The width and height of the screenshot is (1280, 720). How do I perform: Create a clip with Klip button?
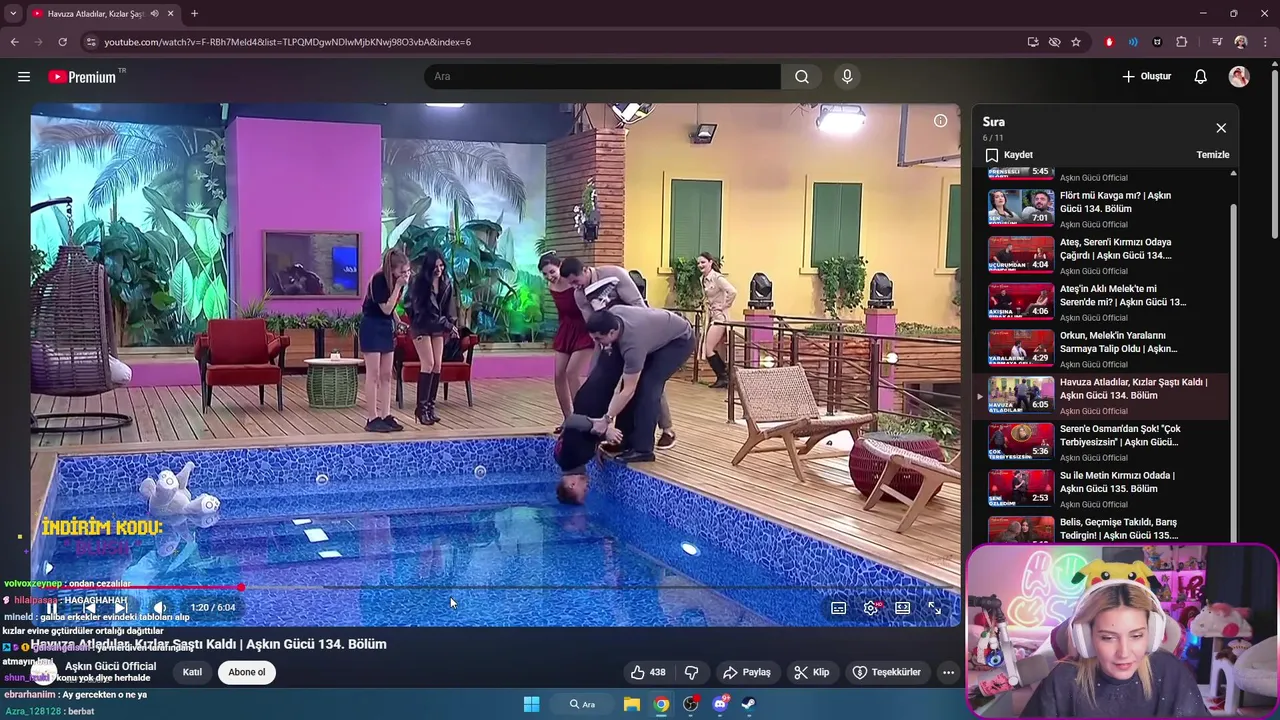point(811,672)
